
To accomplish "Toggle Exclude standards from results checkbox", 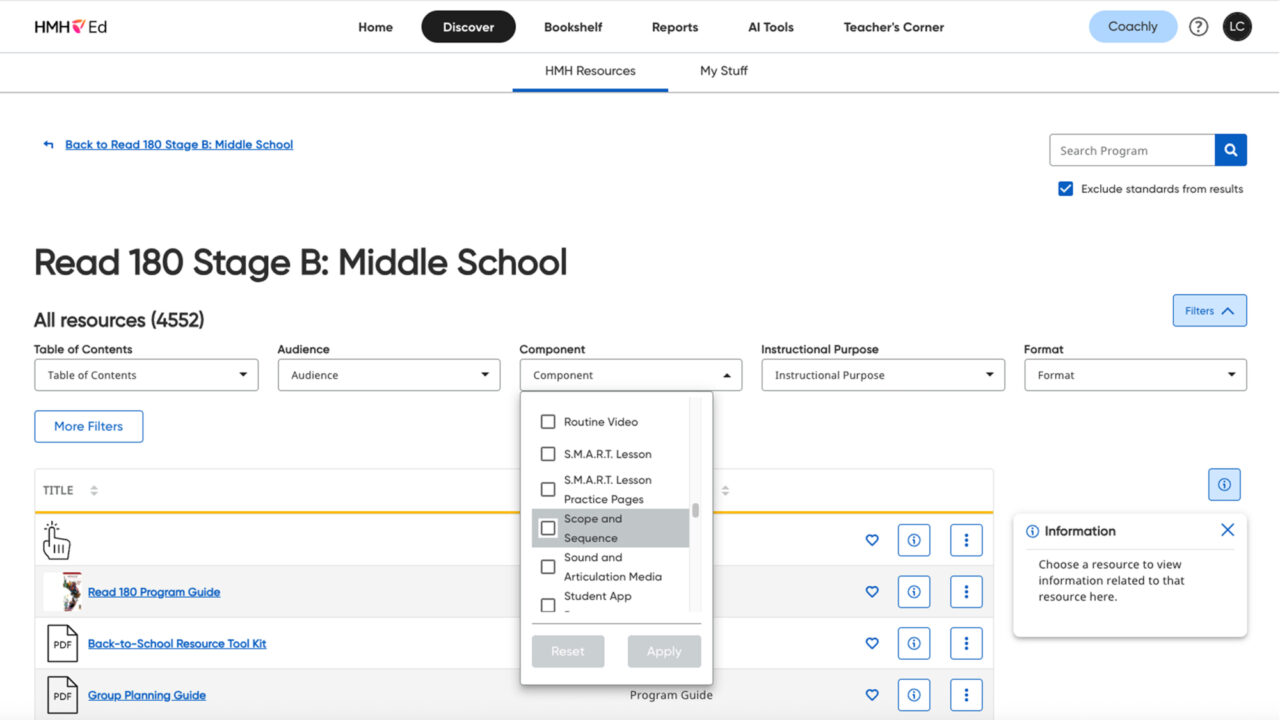I will pos(1066,189).
